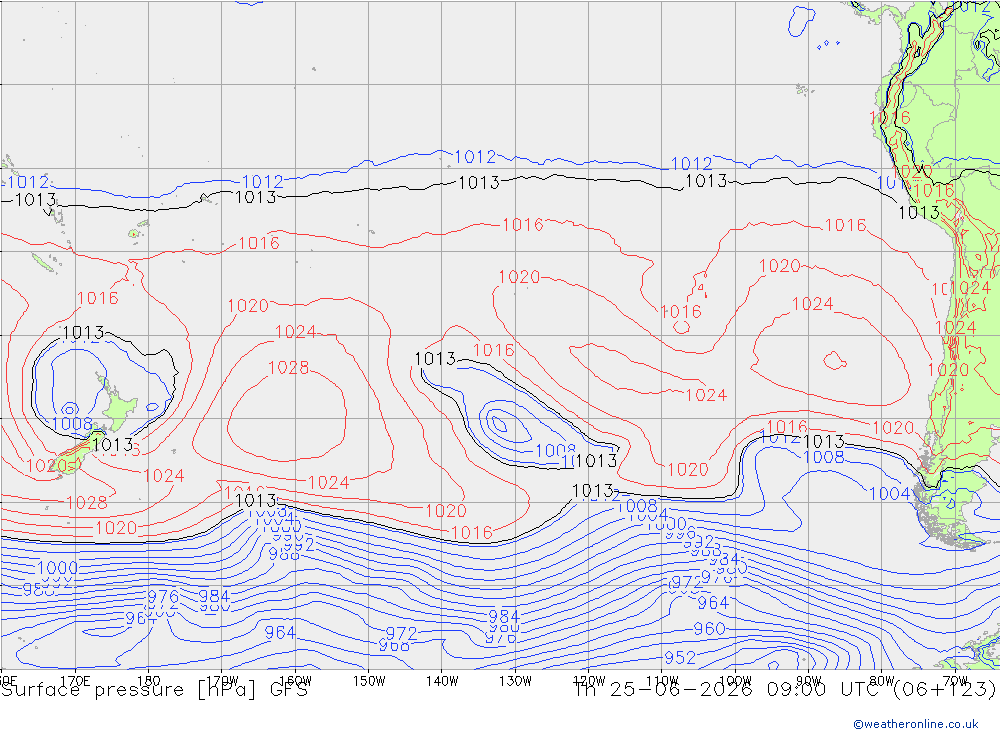Select the 160W longitude label
1000x733 pixels.
click(296, 681)
